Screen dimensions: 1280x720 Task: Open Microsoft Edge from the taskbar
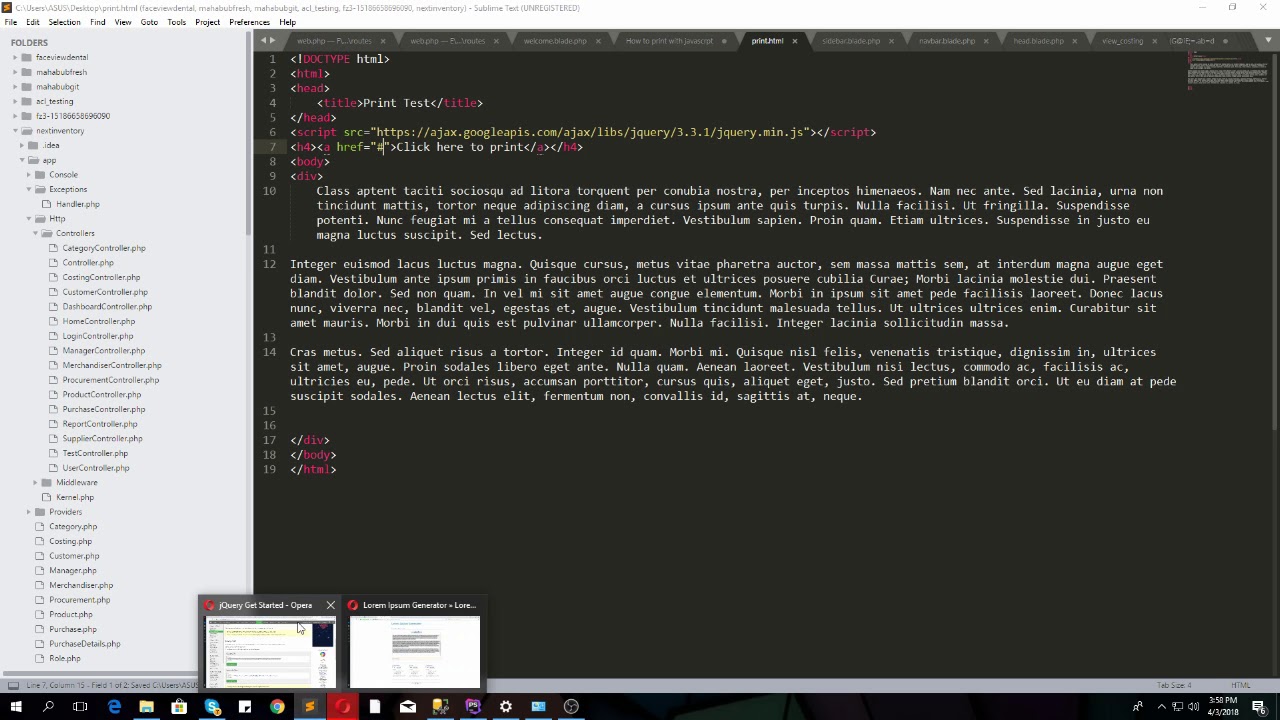tap(114, 707)
